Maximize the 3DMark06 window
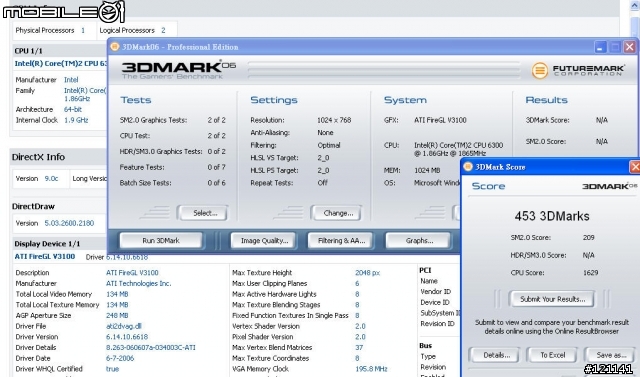 coord(615,47)
